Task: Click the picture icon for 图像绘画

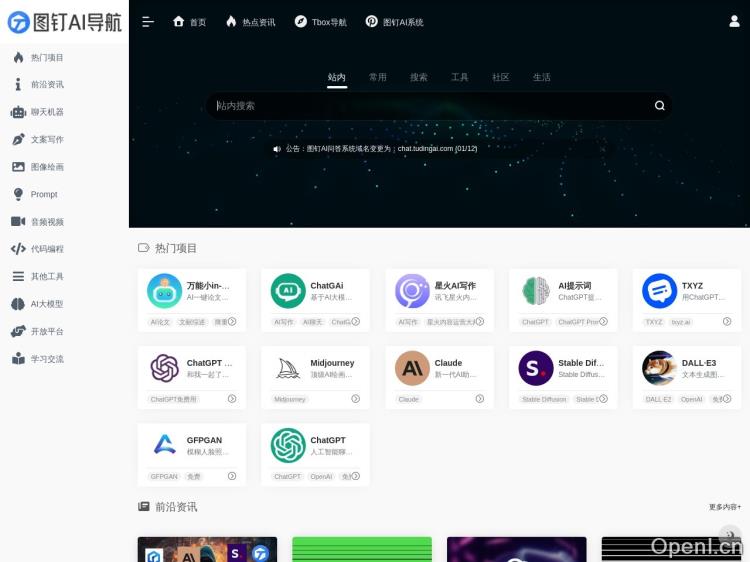Action: [18, 166]
